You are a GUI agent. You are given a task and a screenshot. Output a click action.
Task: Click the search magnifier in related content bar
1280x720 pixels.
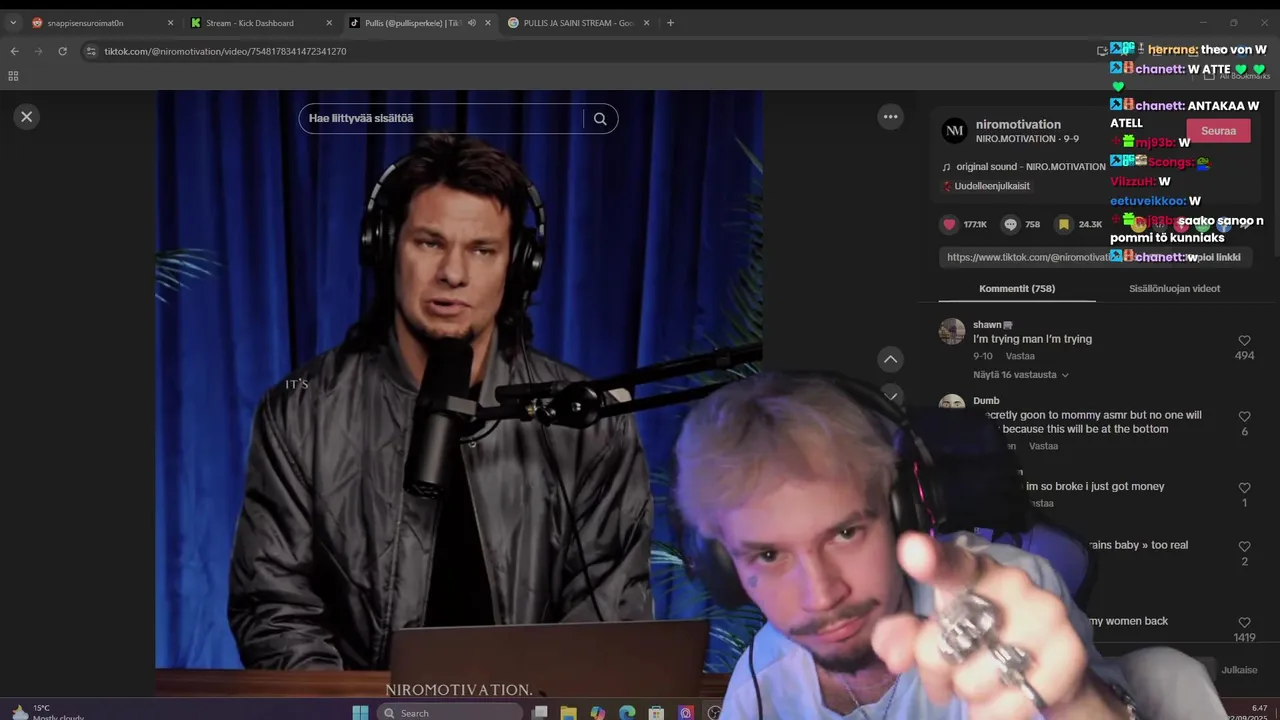tap(600, 119)
